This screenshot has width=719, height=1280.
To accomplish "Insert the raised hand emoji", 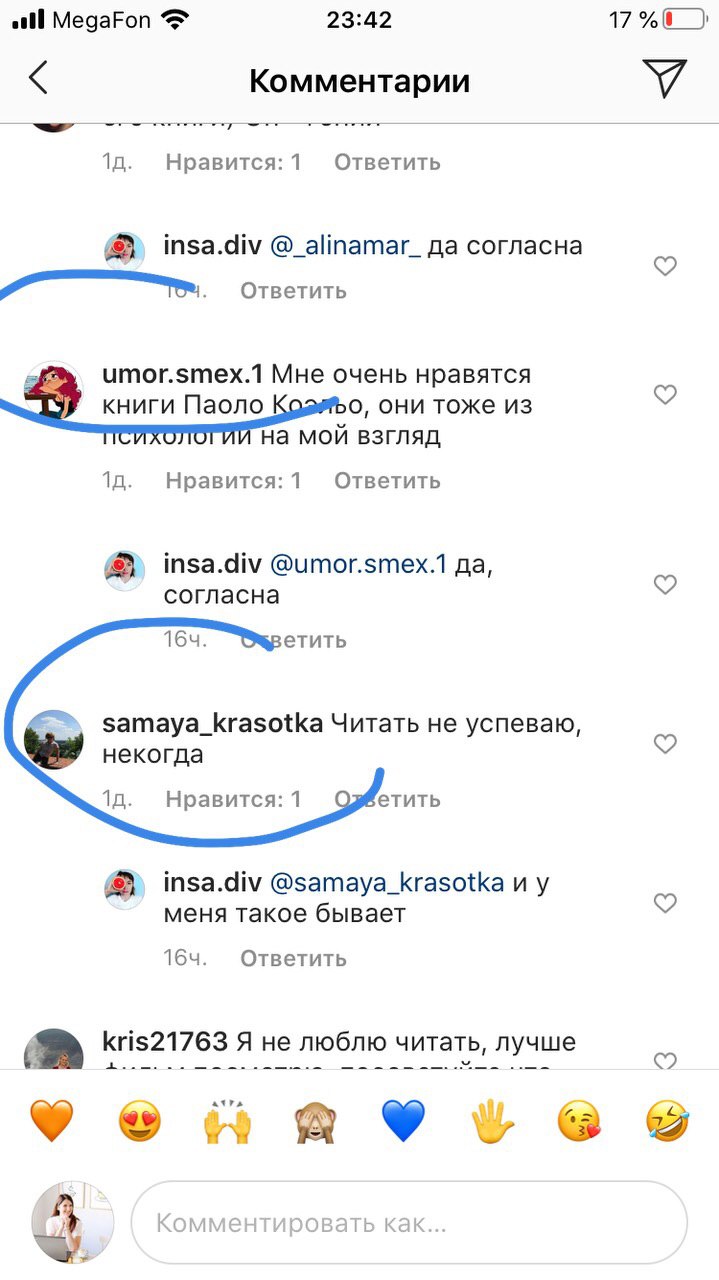I will pos(492,1120).
